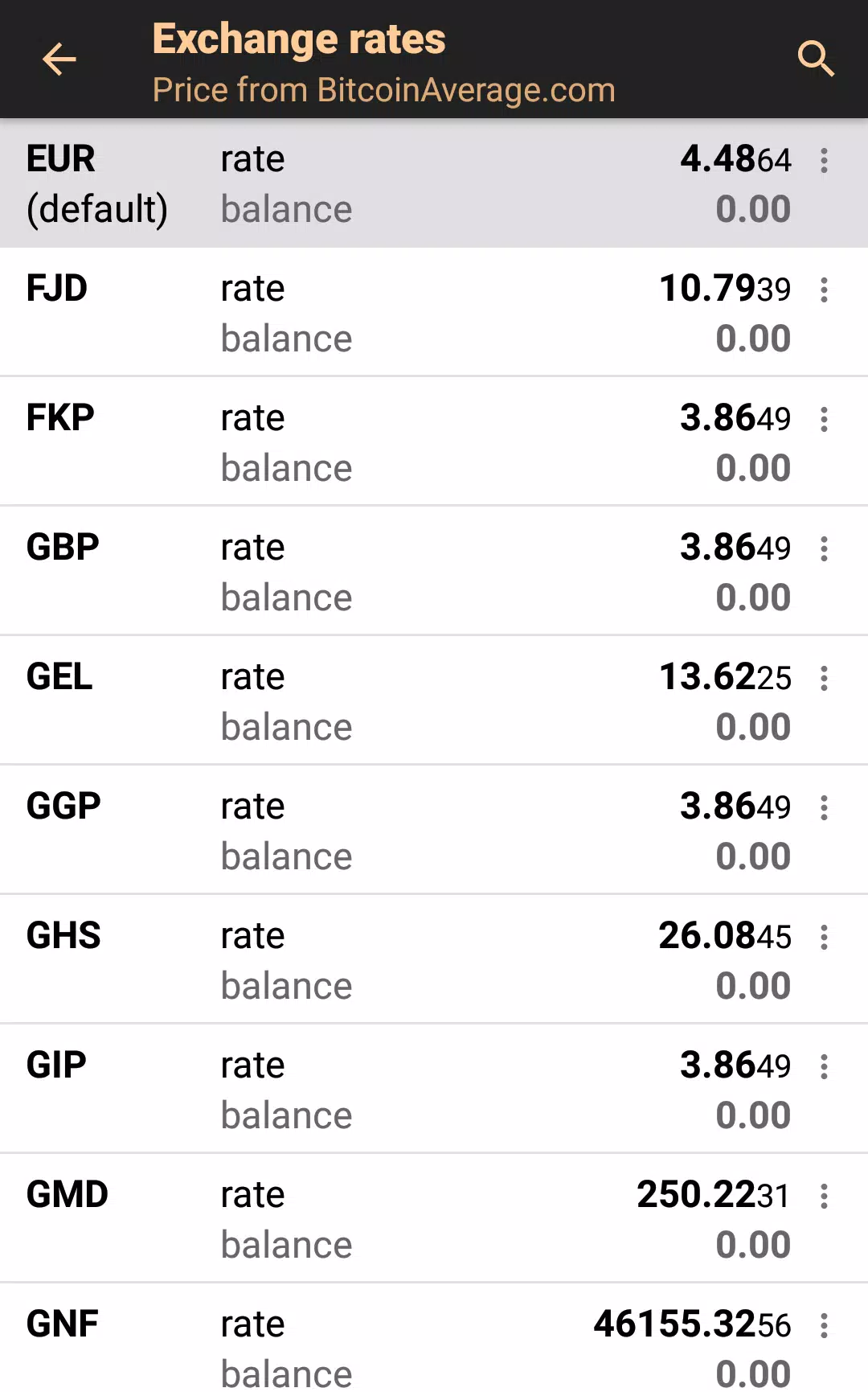Select the GNF currency code
This screenshot has height=1392, width=868.
[62, 1324]
